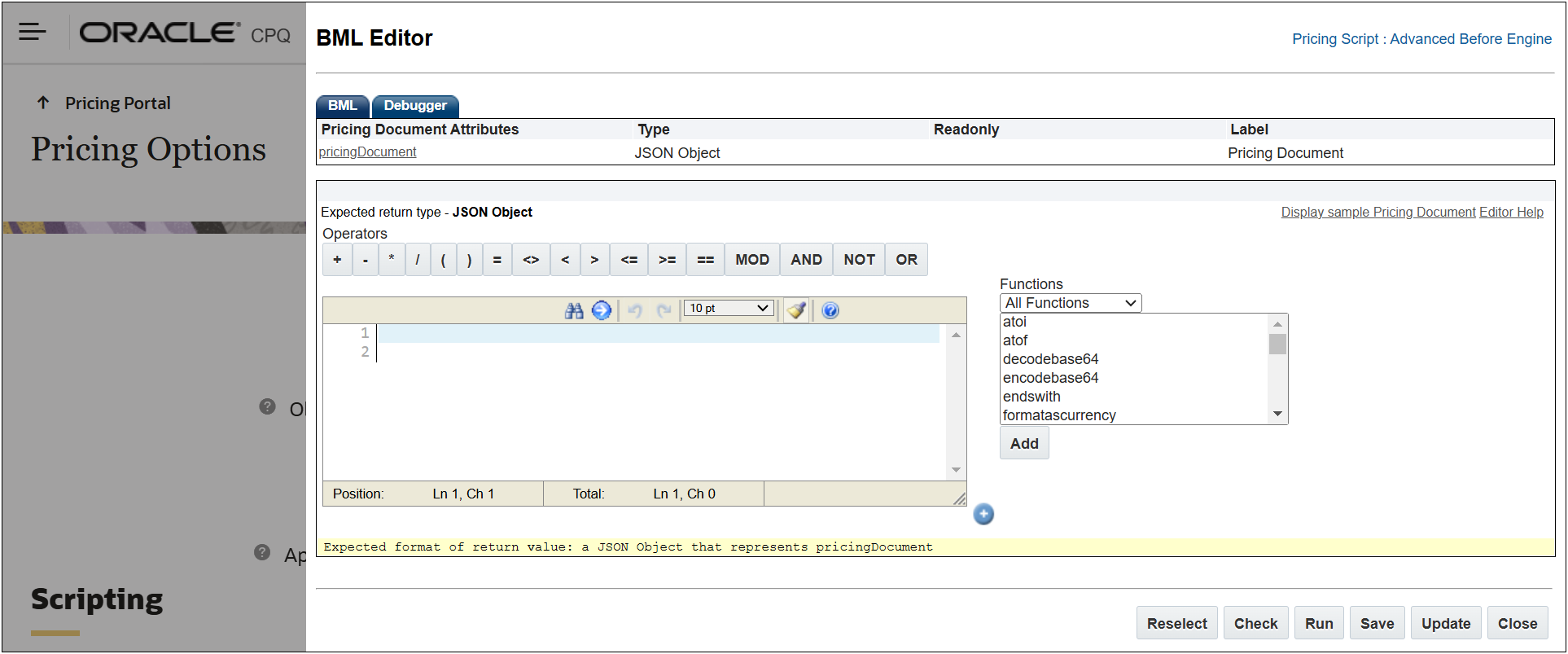Insert the double equals comparison operator
This screenshot has width=1568, height=654.
706,260
